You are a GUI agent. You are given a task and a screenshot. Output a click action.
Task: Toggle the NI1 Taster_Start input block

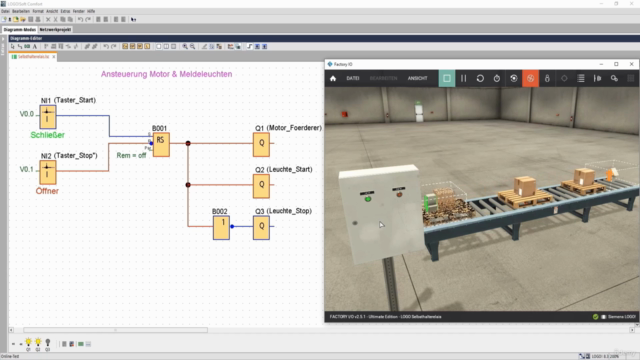tap(48, 117)
